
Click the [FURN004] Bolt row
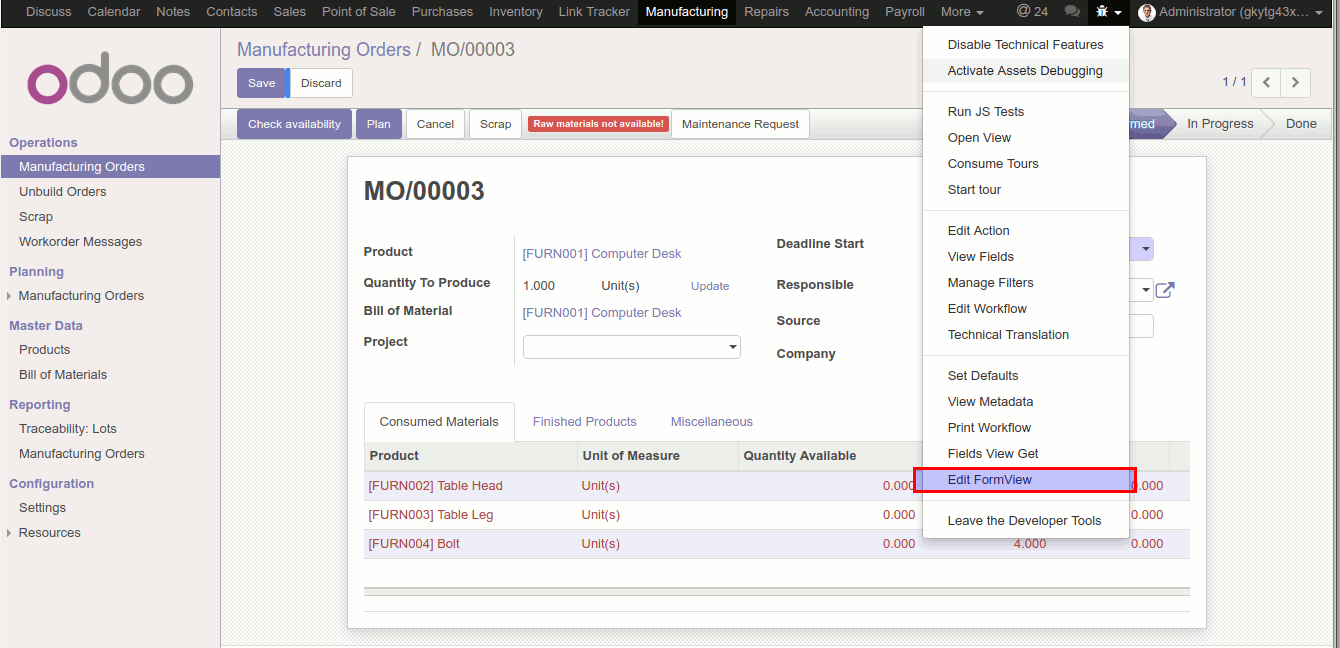777,544
